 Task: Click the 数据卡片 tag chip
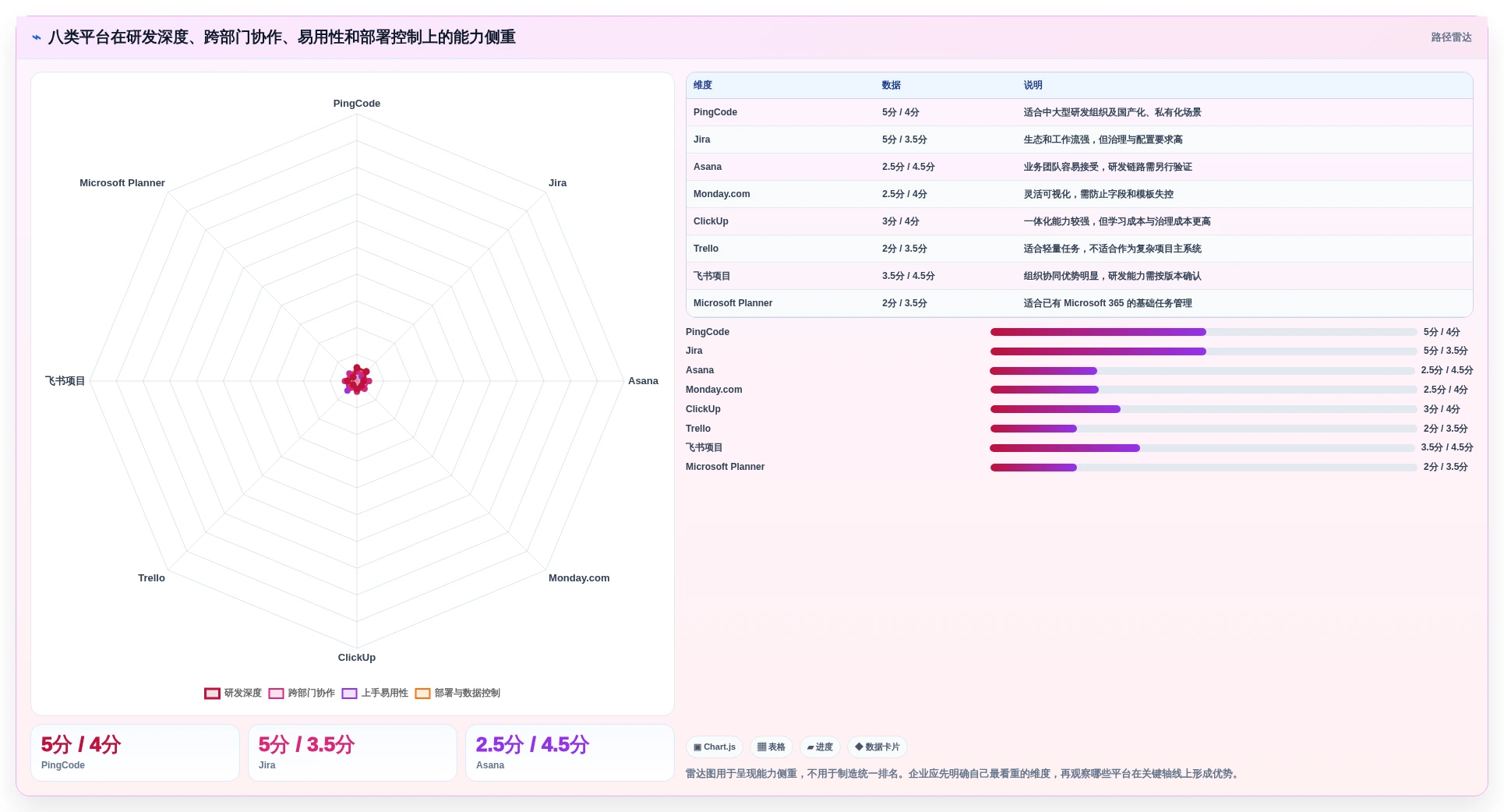877,747
